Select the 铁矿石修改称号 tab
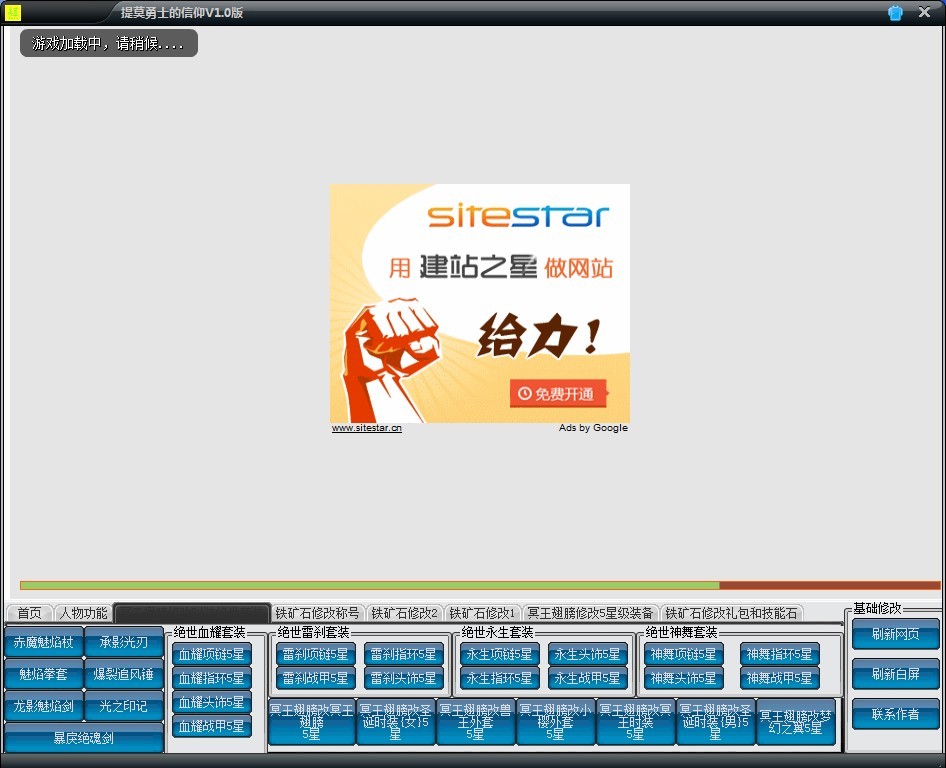The width and height of the screenshot is (946, 768). pyautogui.click(x=317, y=613)
